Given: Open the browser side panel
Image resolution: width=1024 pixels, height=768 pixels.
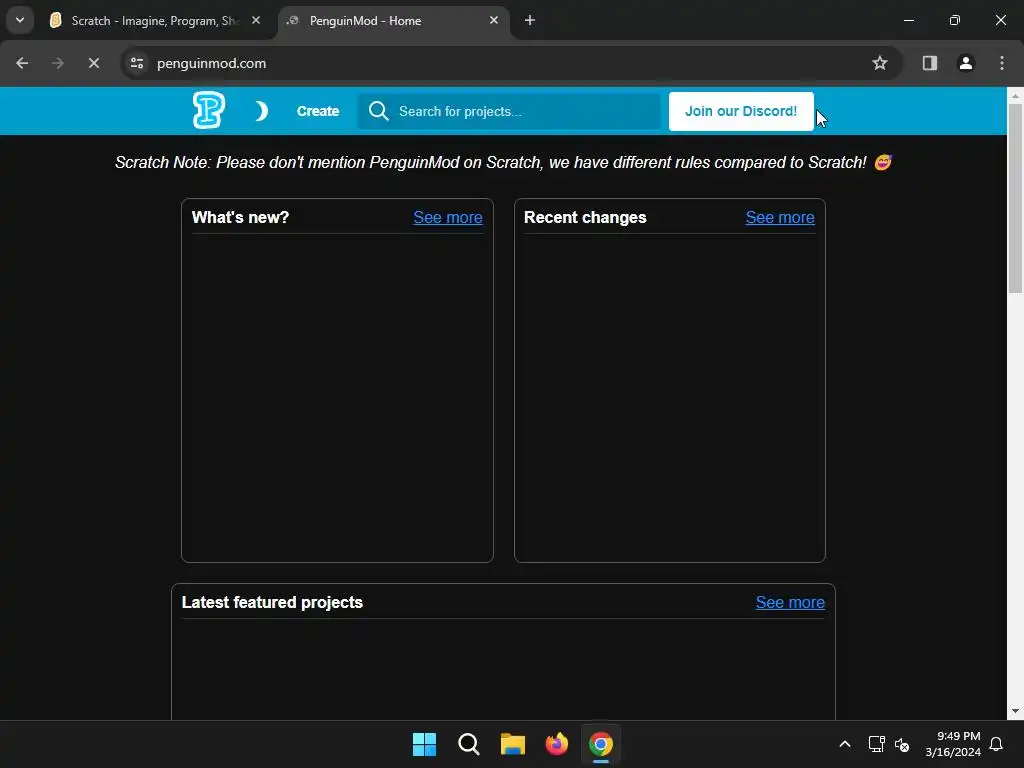Looking at the screenshot, I should 929,63.
